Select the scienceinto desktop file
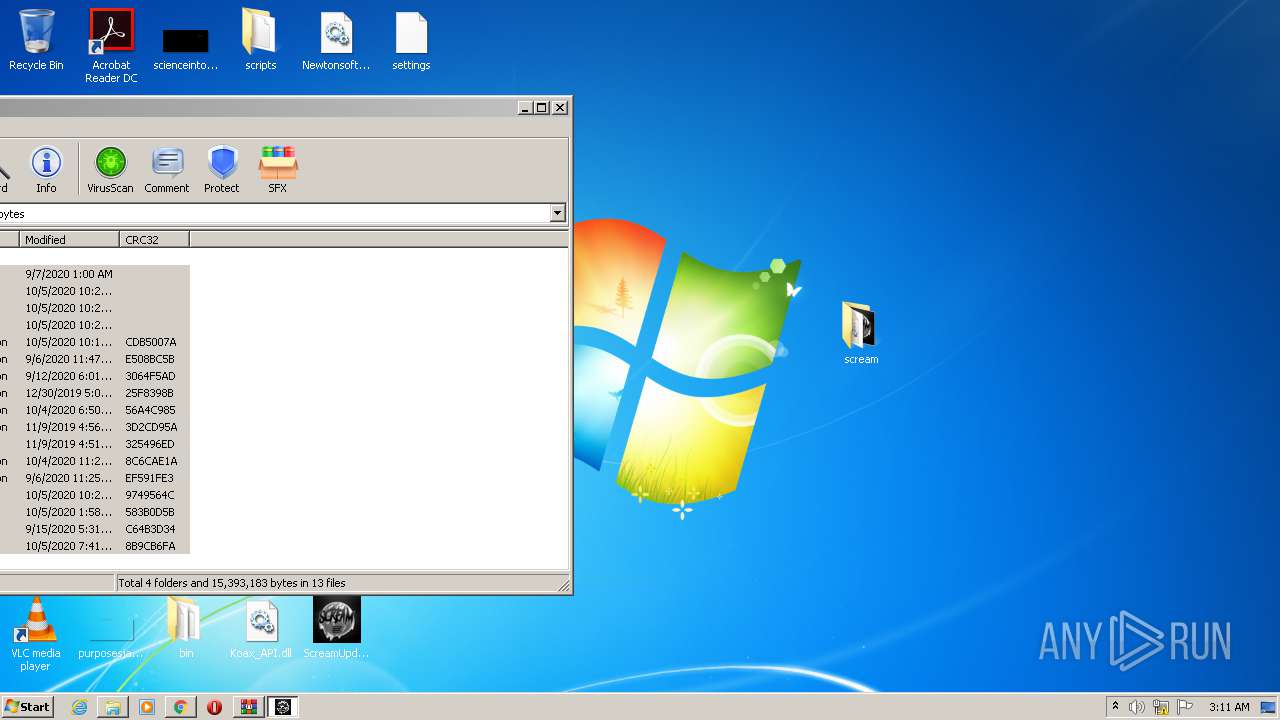The height and width of the screenshot is (720, 1280). tap(185, 48)
